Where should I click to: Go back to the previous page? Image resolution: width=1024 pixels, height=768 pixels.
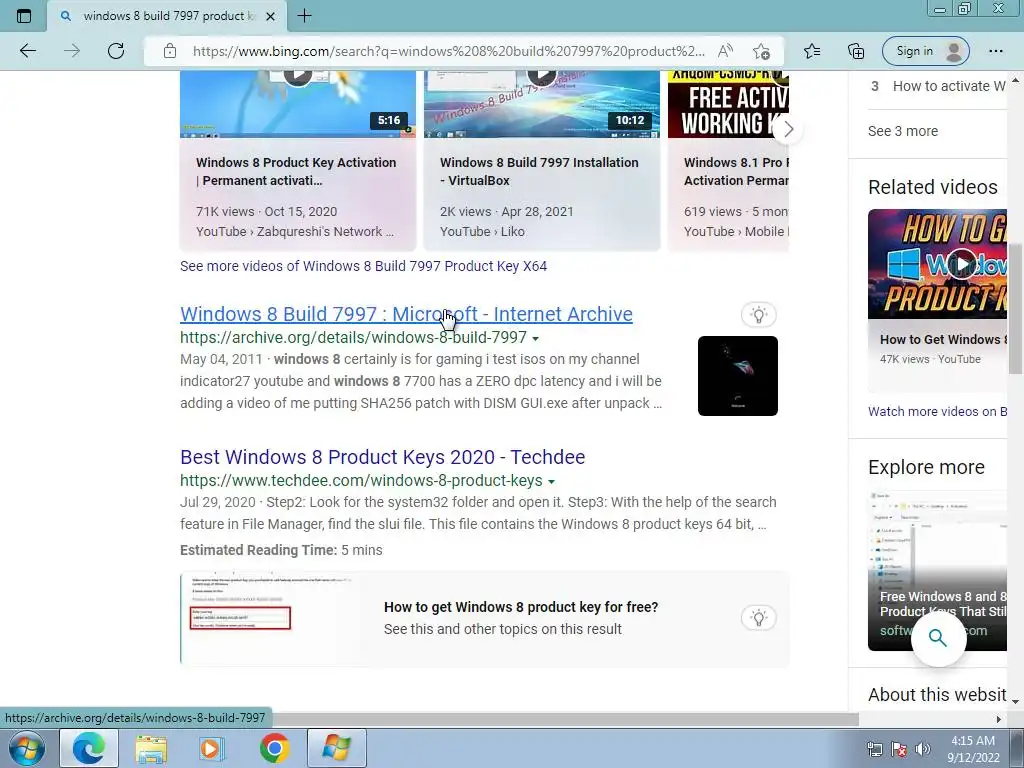tap(27, 51)
